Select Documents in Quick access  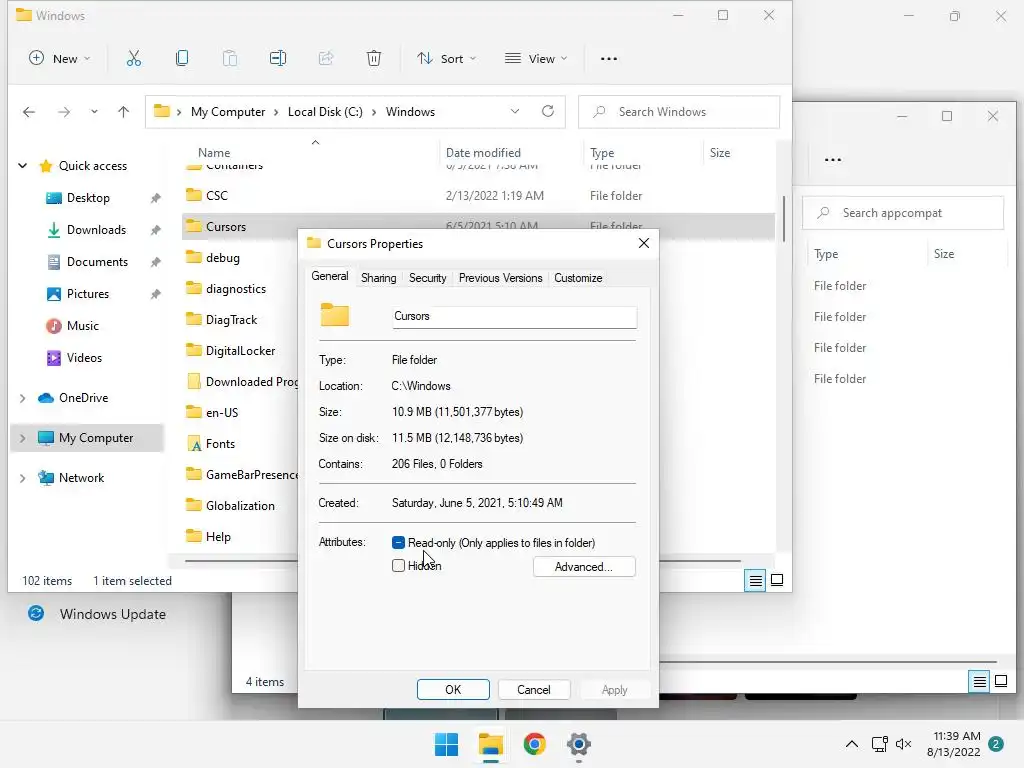97,262
